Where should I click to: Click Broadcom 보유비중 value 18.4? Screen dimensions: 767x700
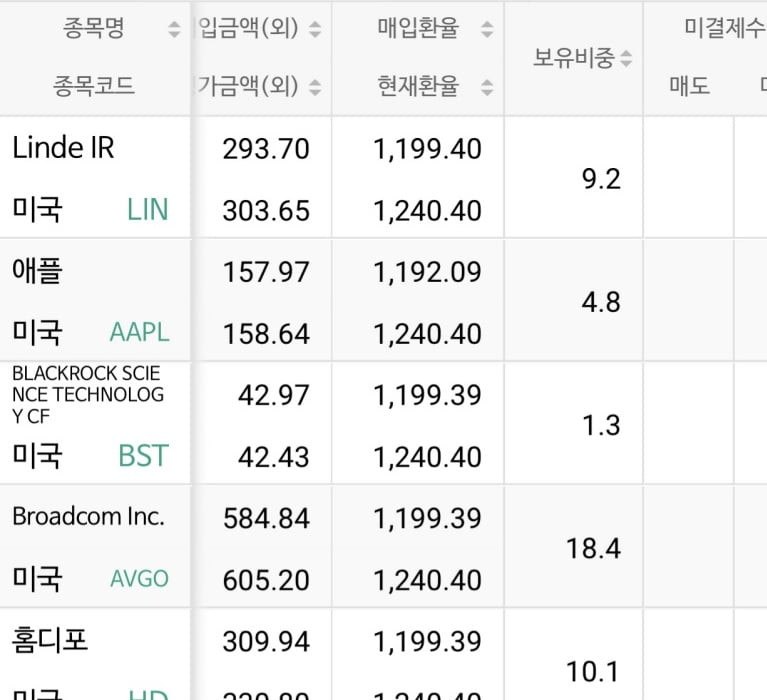[593, 548]
